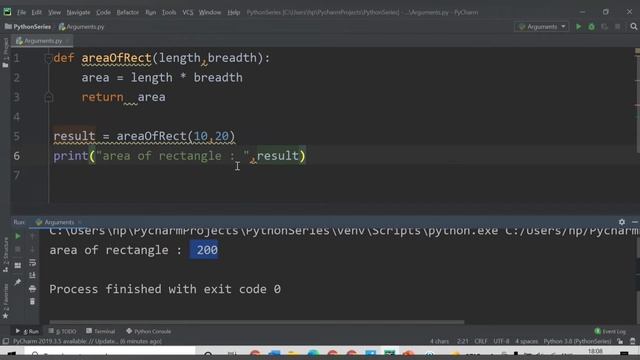Click the inspector hector icon in status bar

pos(632,341)
